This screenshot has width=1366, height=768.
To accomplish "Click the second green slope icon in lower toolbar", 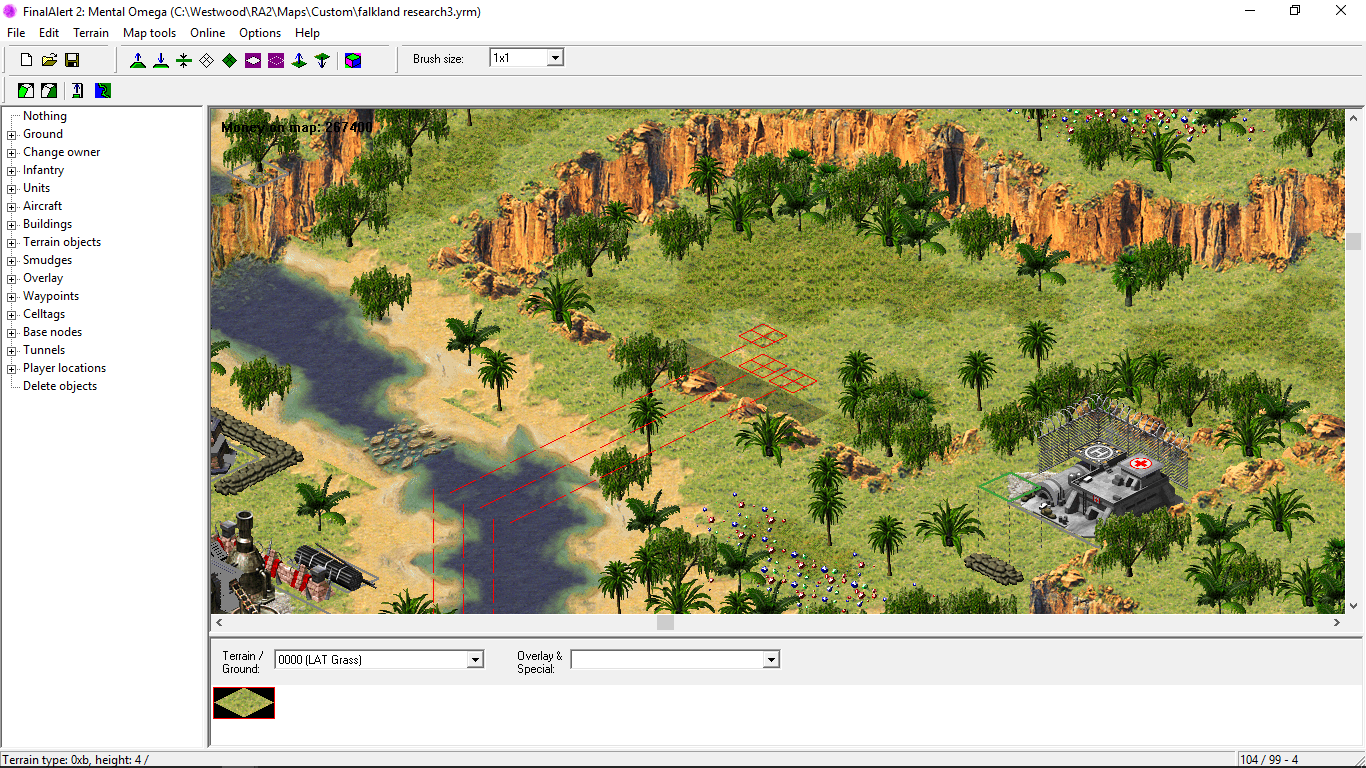I will click(49, 90).
